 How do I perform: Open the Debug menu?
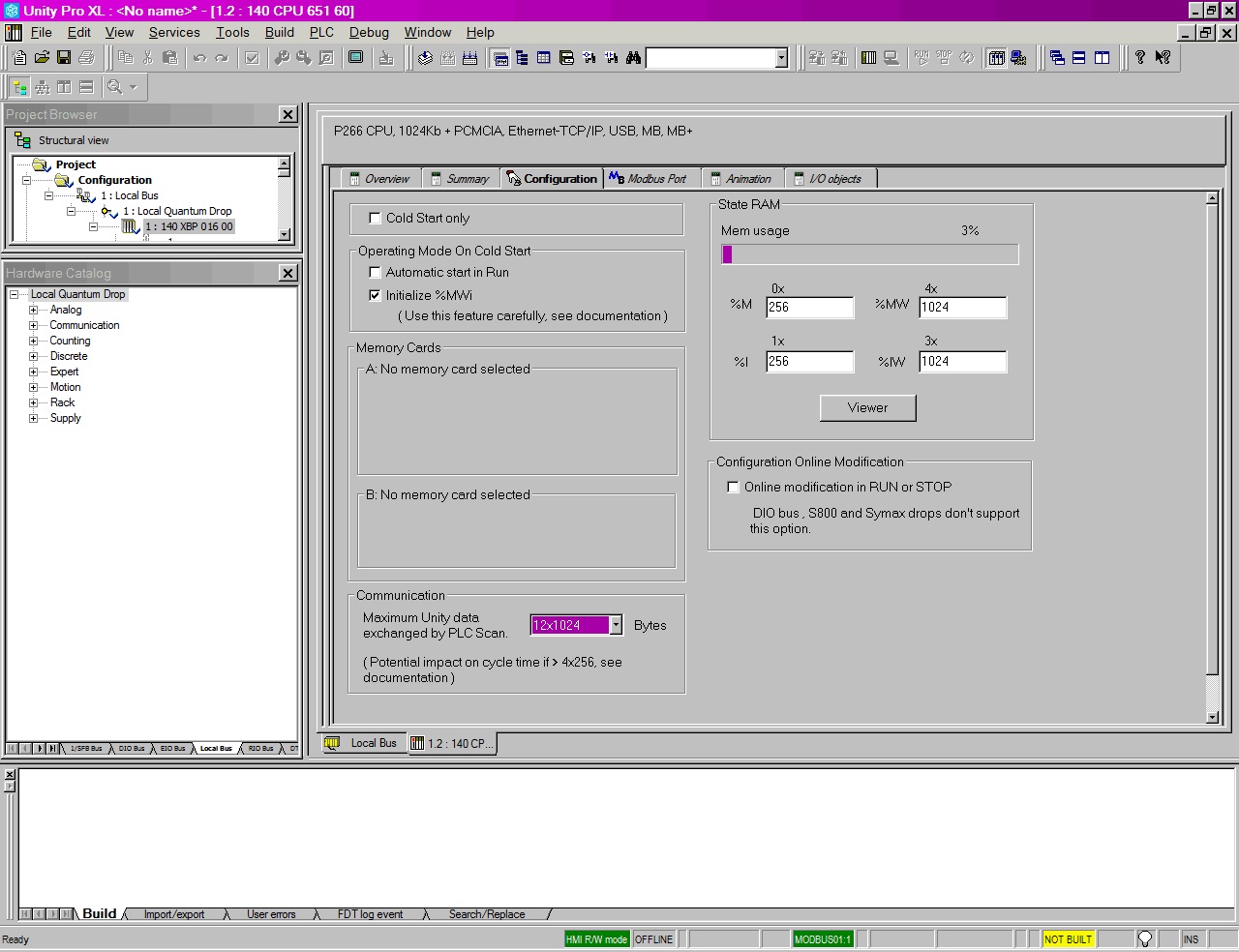coord(369,33)
